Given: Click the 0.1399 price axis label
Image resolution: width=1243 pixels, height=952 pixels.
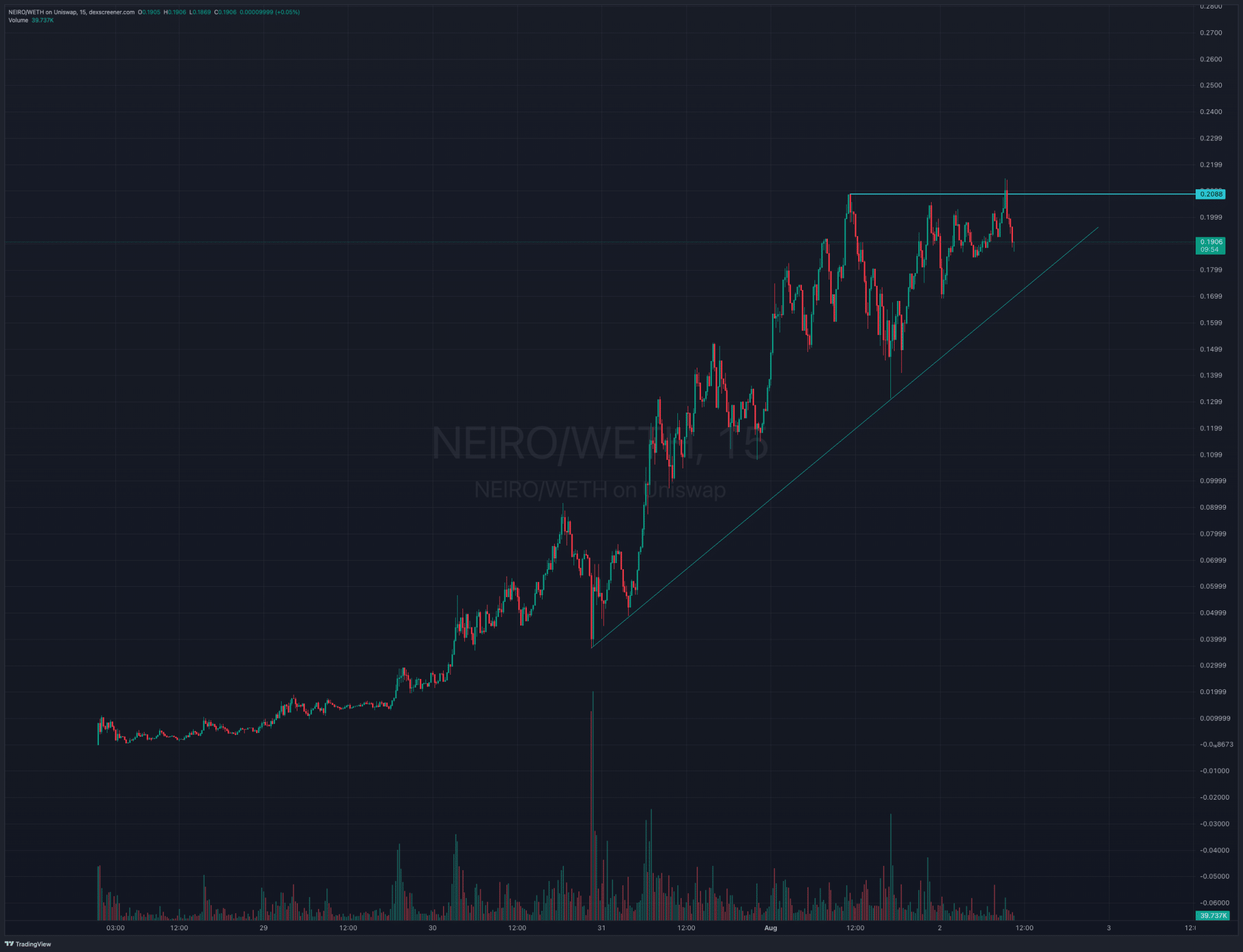Looking at the screenshot, I should tap(1211, 375).
